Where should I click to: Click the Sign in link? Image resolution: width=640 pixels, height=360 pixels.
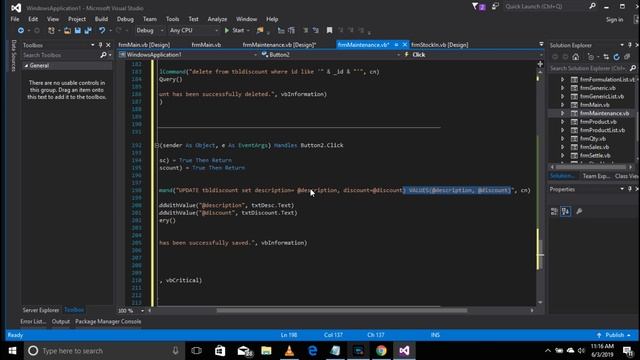coord(614,20)
